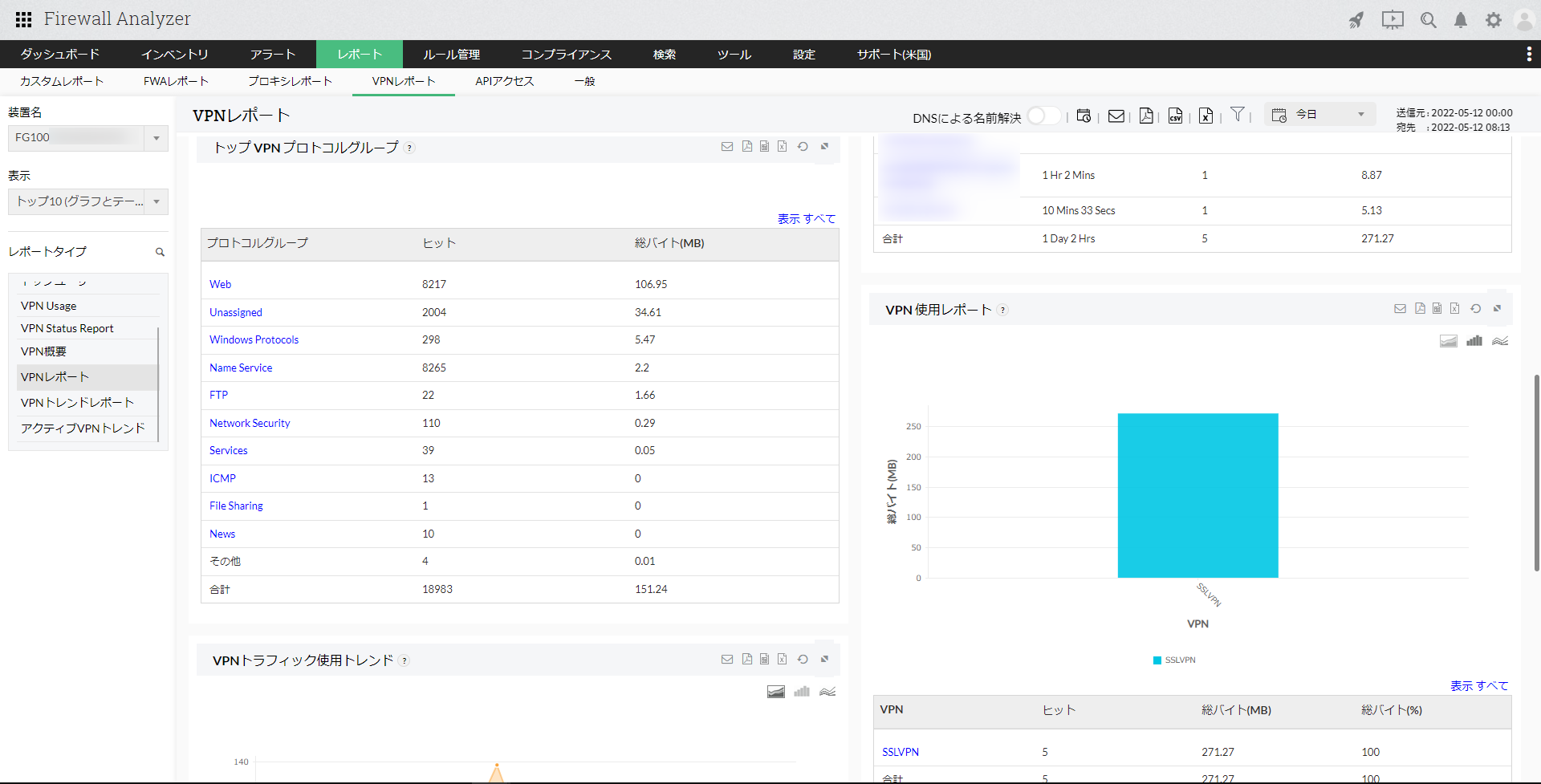Open Network Security protocol link
Screen dimensions: 1541x784
(250, 423)
